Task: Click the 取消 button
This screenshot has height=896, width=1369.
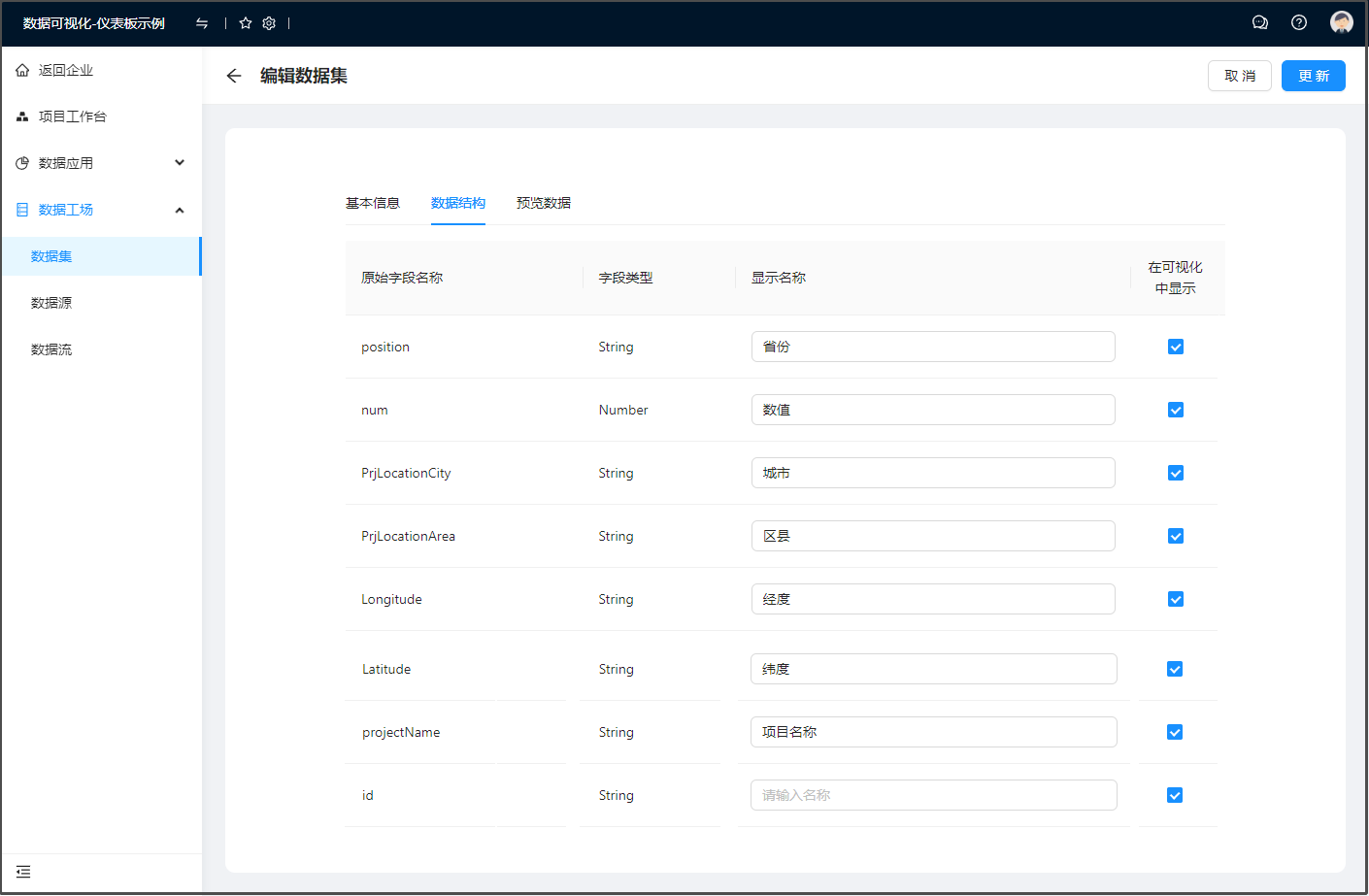Action: 1239,76
